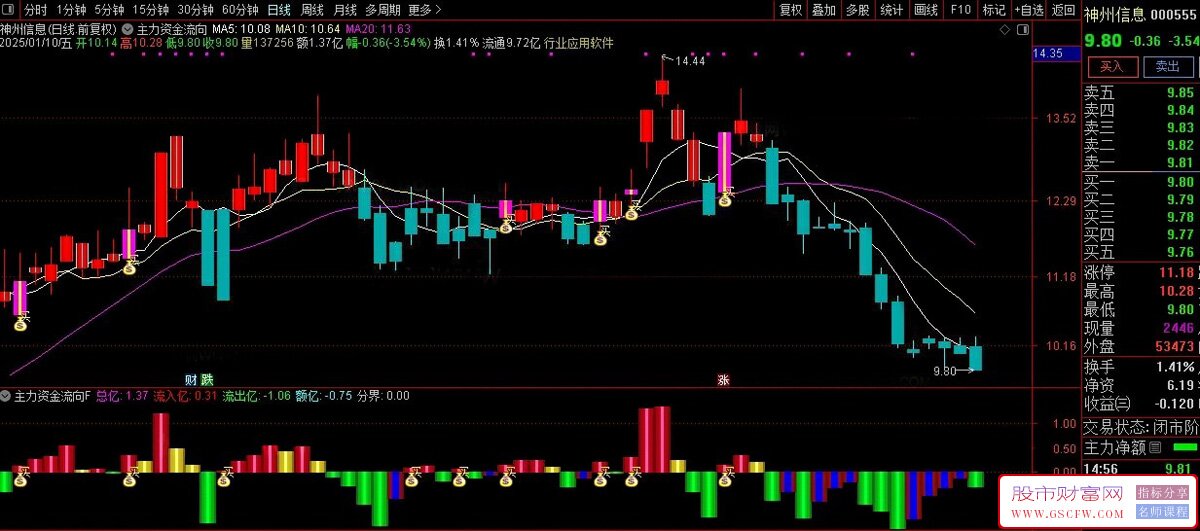Open the 统计 statistics tool
Viewport: 1200px width, 531px height.
pyautogui.click(x=892, y=10)
